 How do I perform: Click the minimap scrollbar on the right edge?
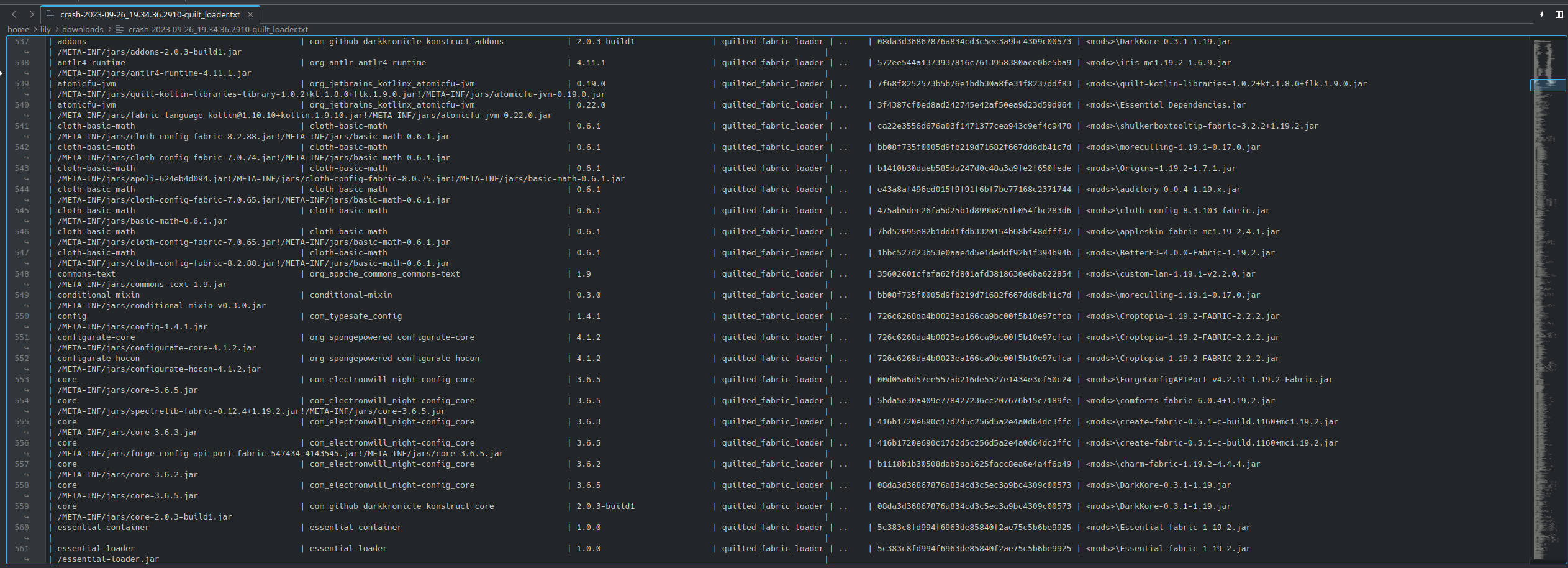[1548, 84]
